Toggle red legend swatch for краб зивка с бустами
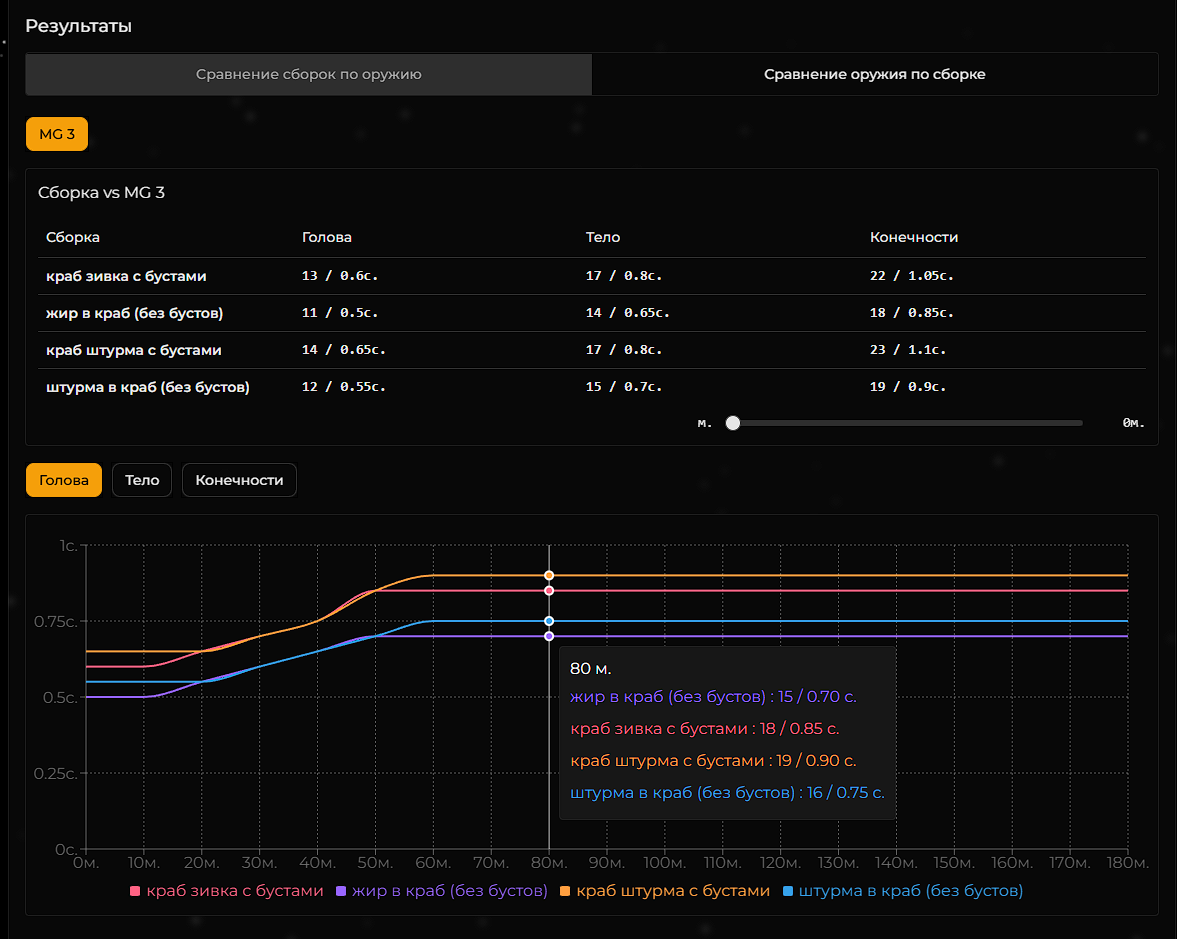The image size is (1177, 939). [135, 891]
